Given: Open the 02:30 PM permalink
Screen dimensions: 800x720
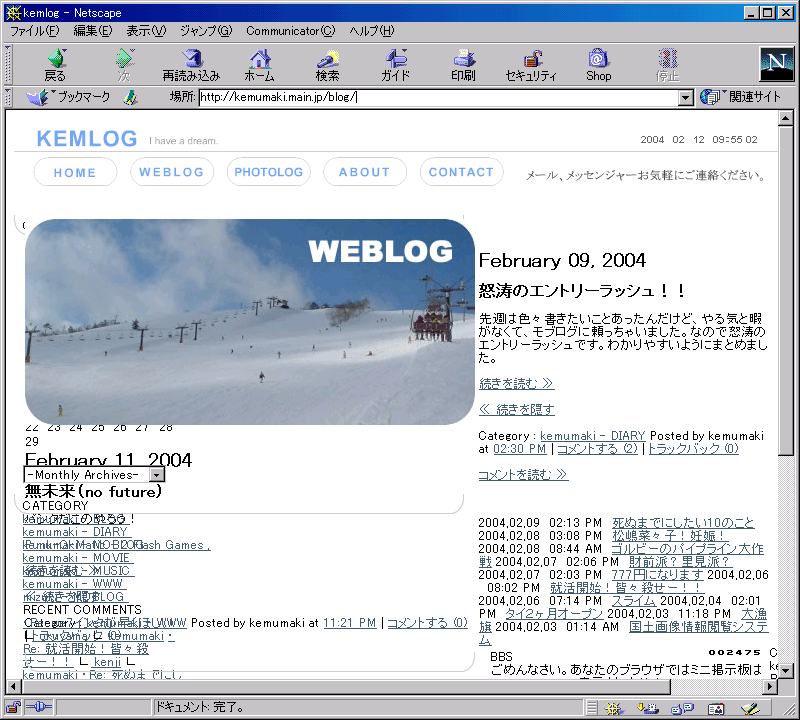Looking at the screenshot, I should pos(520,449).
